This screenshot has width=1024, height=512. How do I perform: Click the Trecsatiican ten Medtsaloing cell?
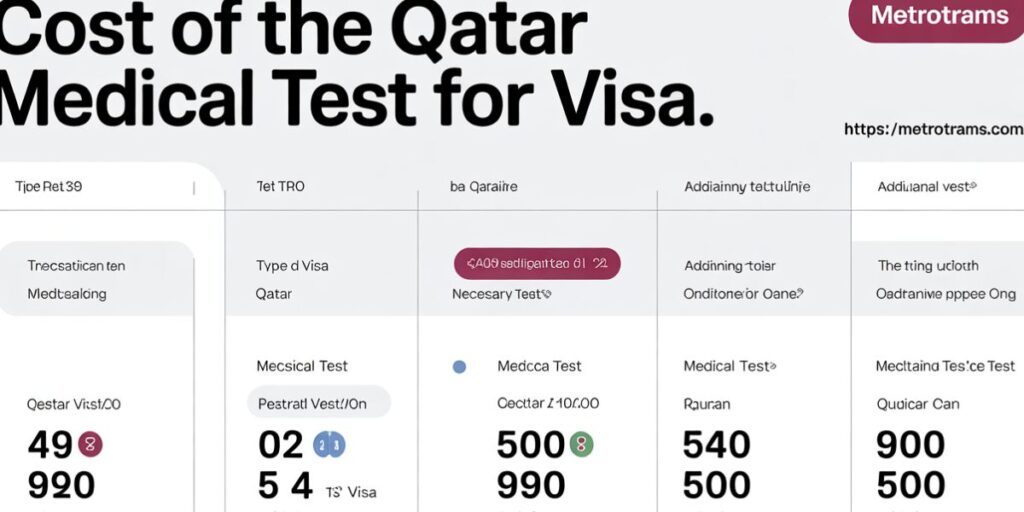point(76,280)
